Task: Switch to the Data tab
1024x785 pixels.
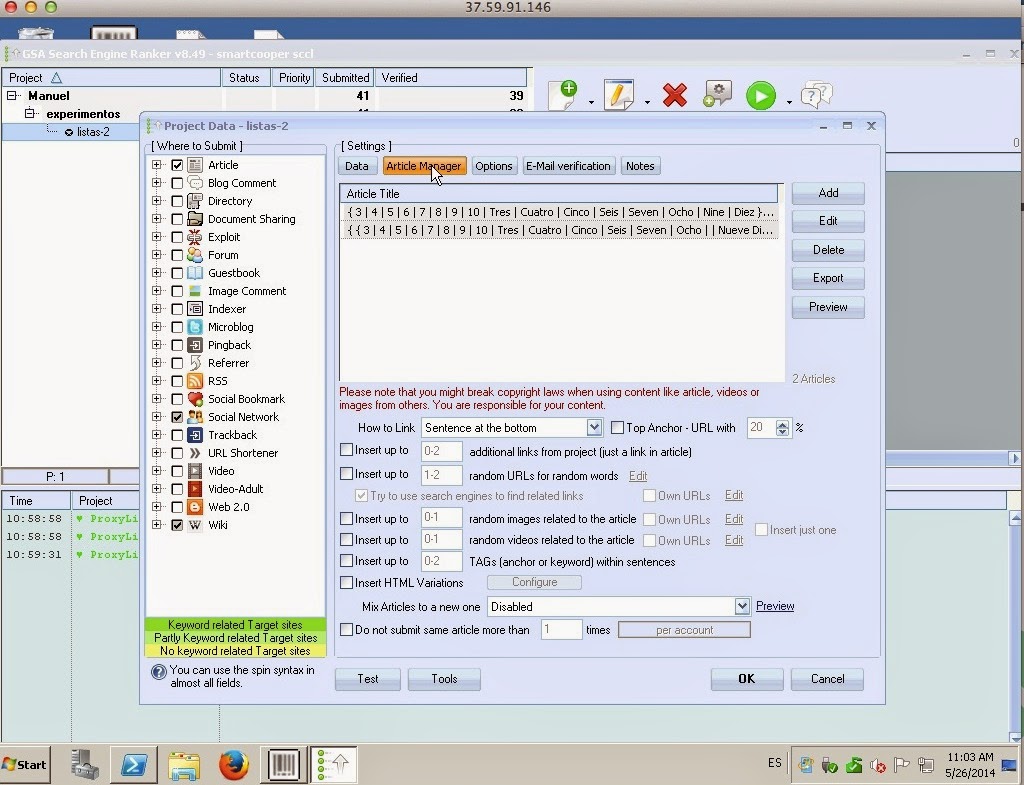Action: pos(357,166)
